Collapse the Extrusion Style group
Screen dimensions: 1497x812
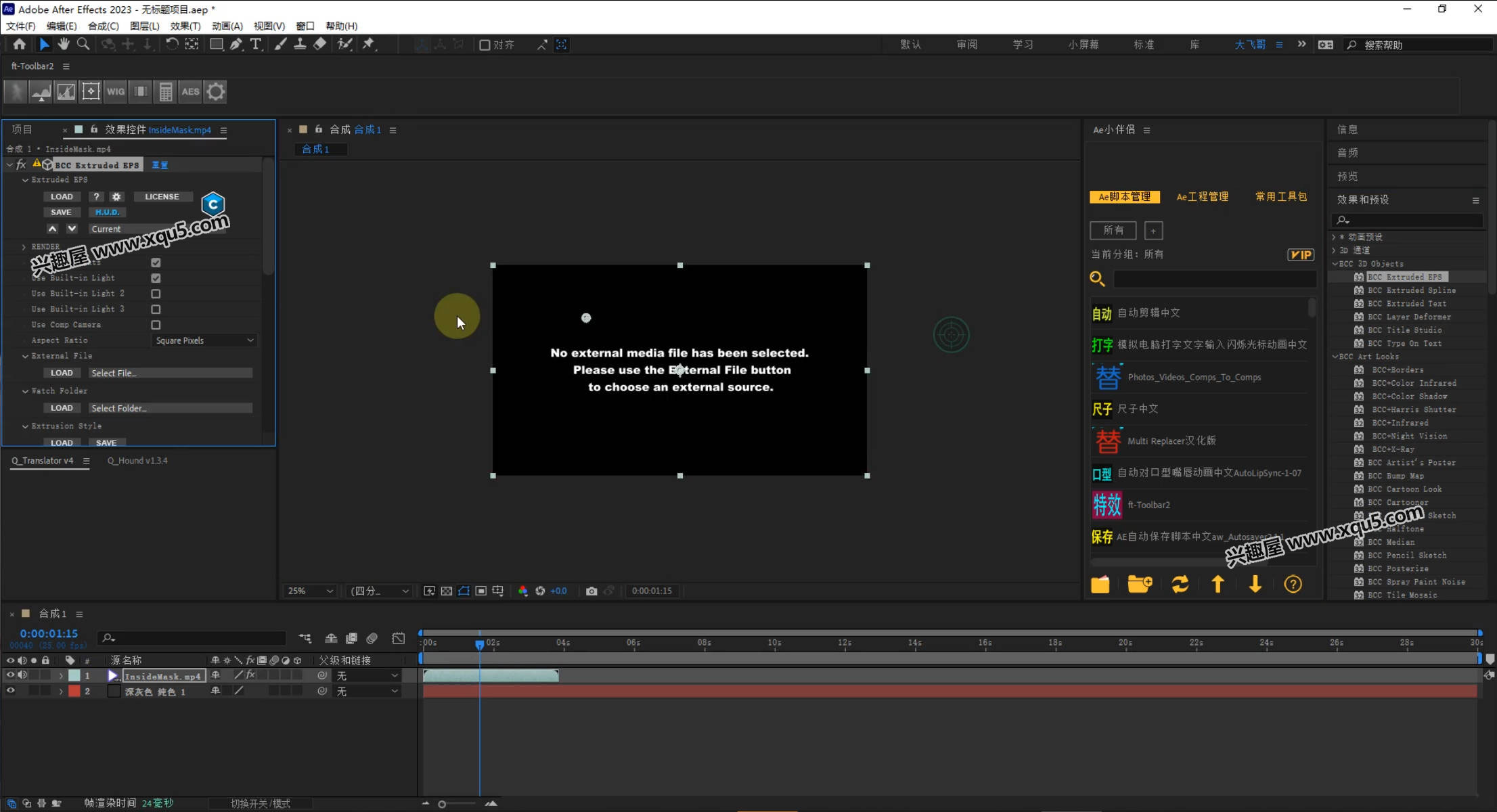[x=25, y=426]
